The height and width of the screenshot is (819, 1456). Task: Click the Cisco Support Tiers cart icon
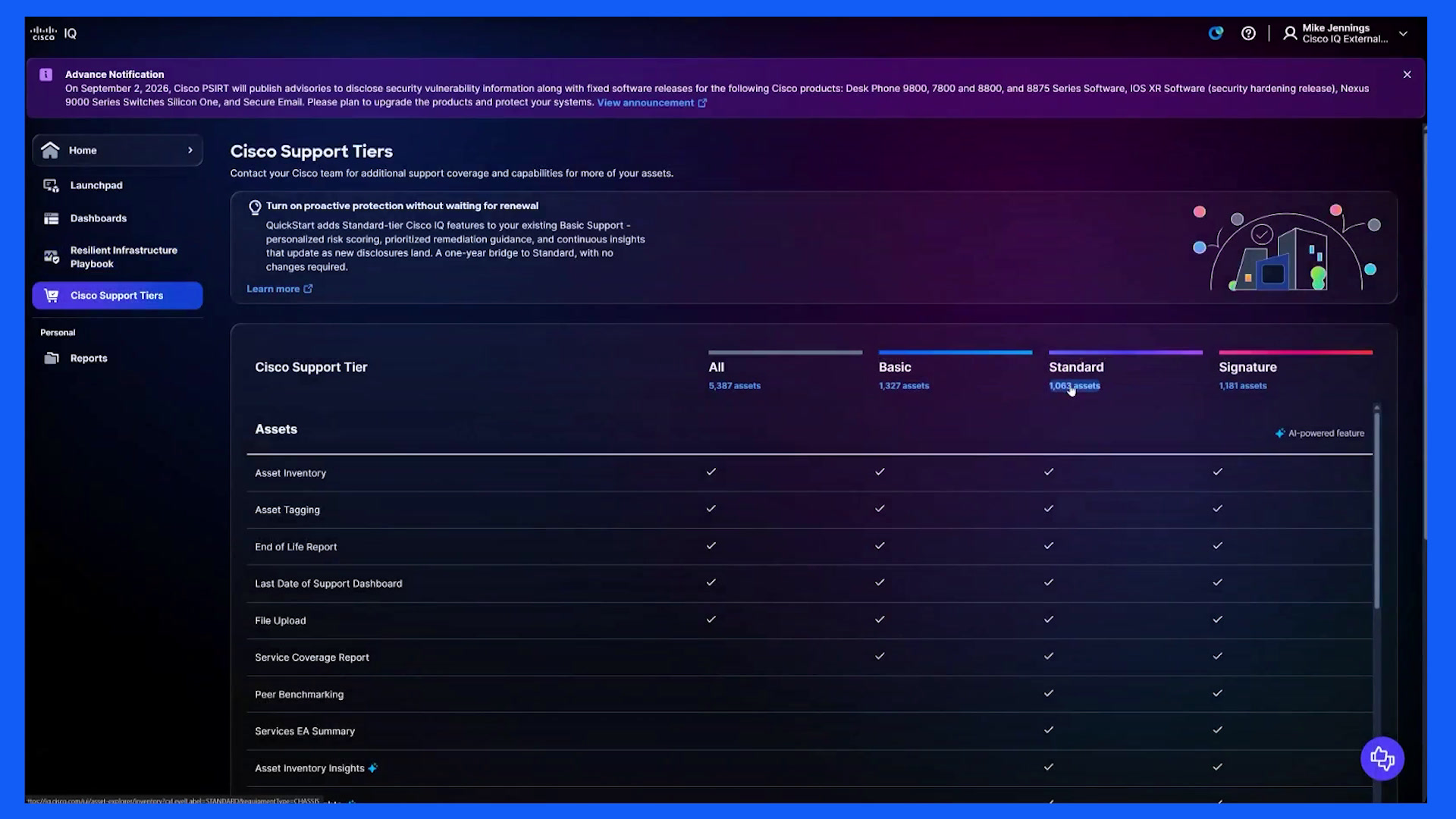coord(51,296)
